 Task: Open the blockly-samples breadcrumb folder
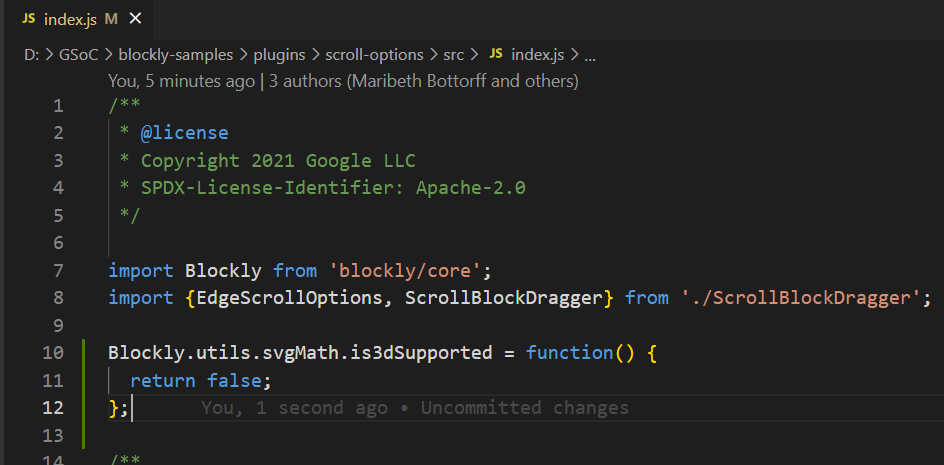pos(176,55)
